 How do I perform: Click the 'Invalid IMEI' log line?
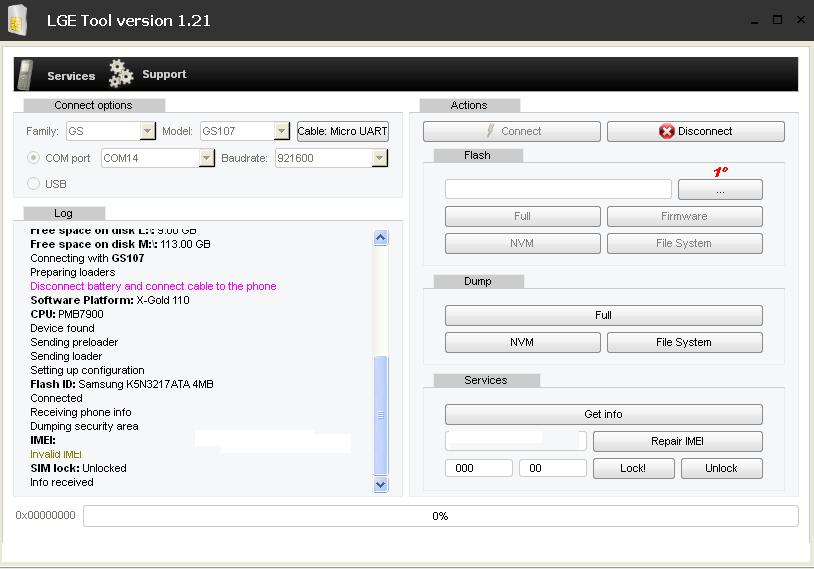(x=56, y=454)
